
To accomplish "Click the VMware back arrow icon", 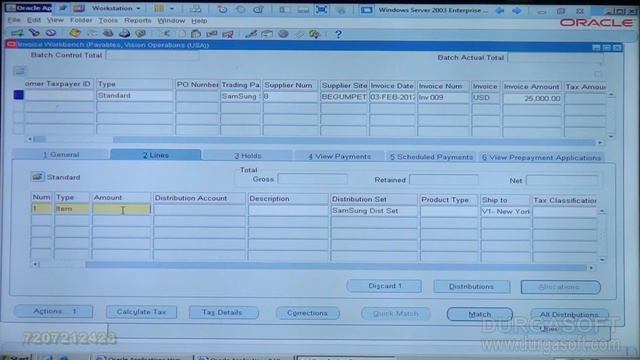I will point(500,10).
